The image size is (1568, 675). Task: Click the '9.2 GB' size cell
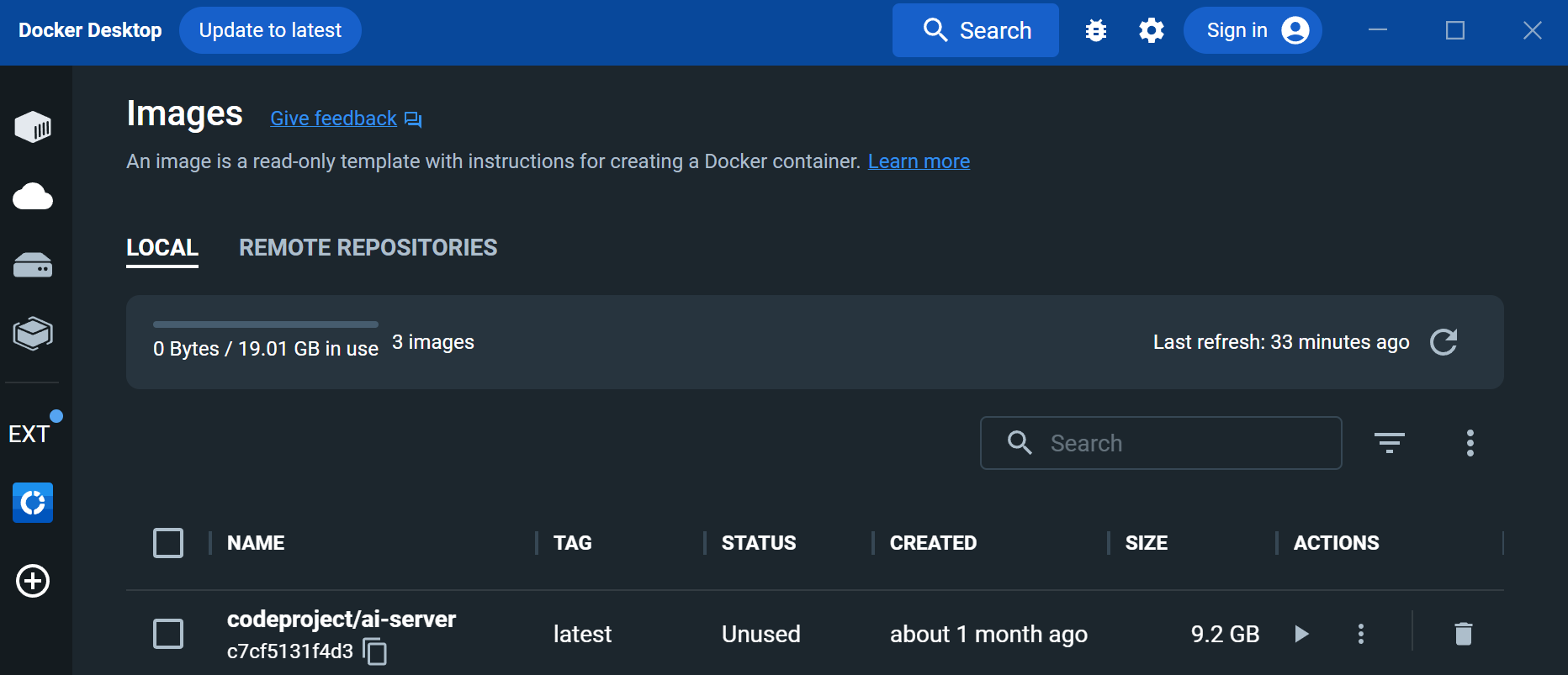tap(1226, 634)
